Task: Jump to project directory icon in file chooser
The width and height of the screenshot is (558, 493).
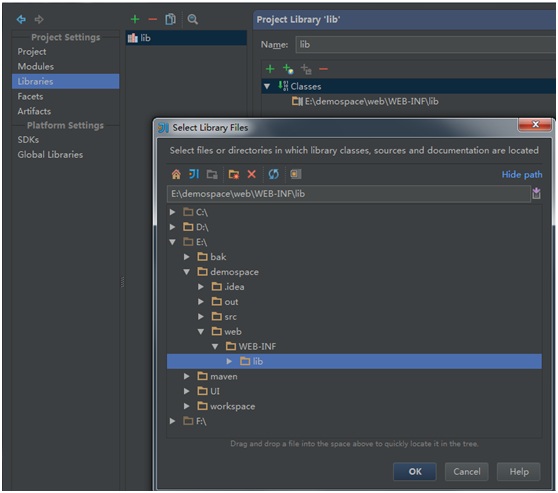Action: coord(194,174)
